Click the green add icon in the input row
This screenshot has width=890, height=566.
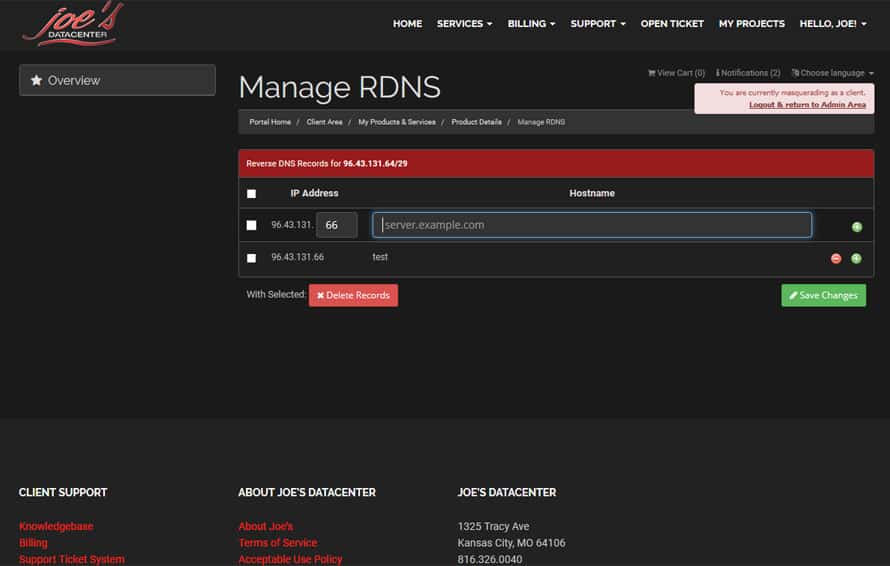click(857, 227)
